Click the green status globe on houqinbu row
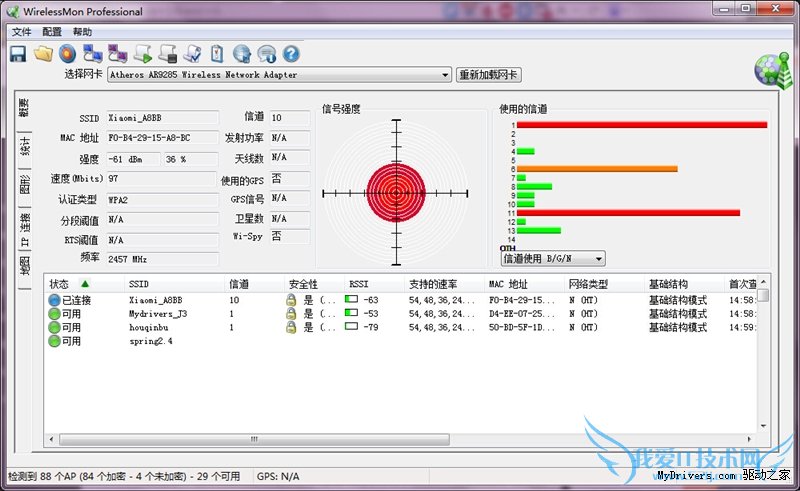Screen dimensions: 800x491 click(x=54, y=327)
